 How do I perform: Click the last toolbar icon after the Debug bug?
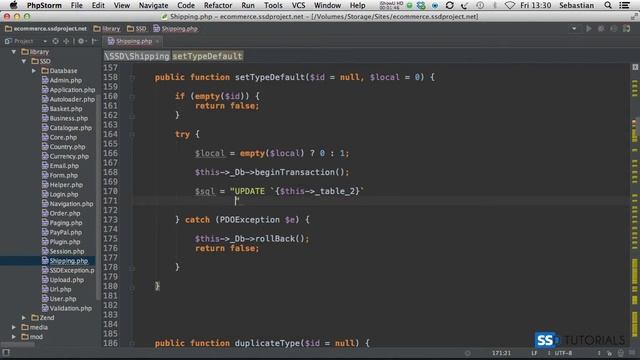click(627, 29)
